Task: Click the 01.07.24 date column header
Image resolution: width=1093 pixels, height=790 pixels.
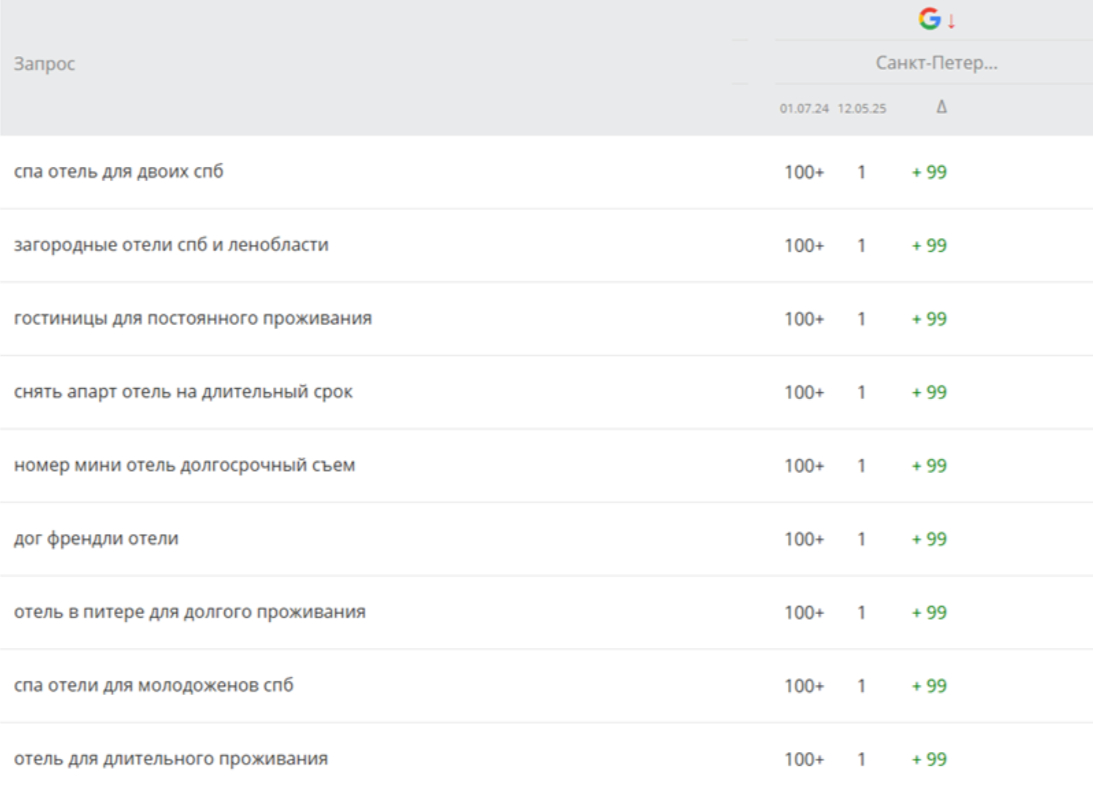Action: click(x=804, y=108)
